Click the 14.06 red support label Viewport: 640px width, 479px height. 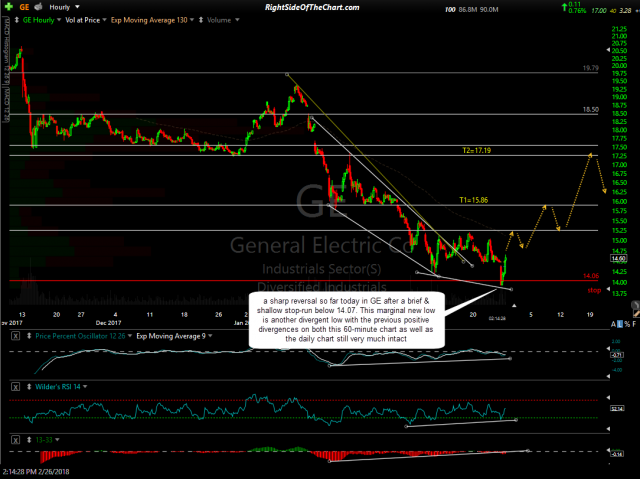[591, 276]
